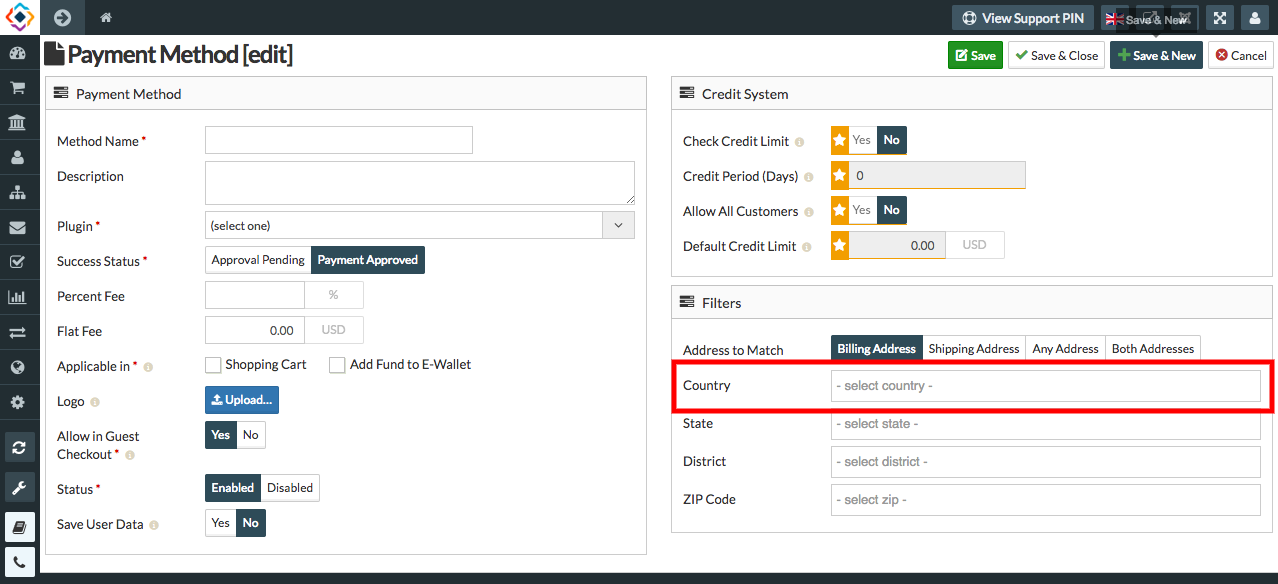
Task: Select the Any Address option
Action: point(1065,349)
